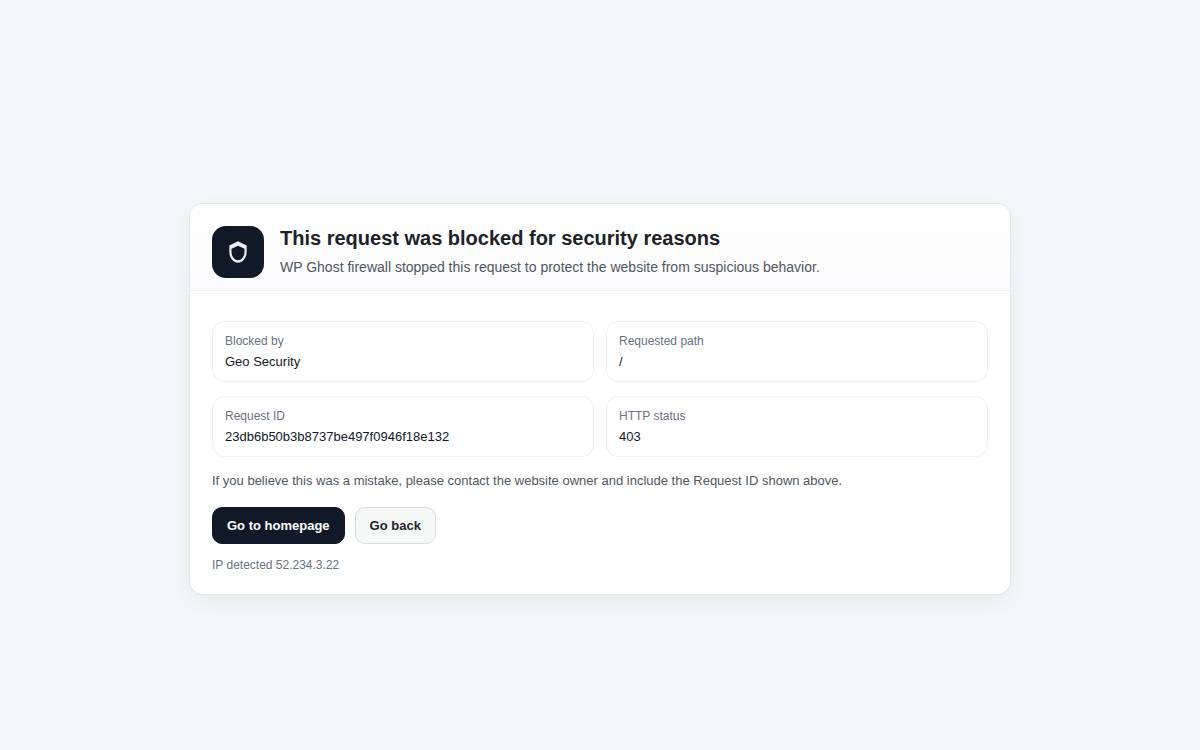Click the WP Ghost firewall description text

[550, 267]
